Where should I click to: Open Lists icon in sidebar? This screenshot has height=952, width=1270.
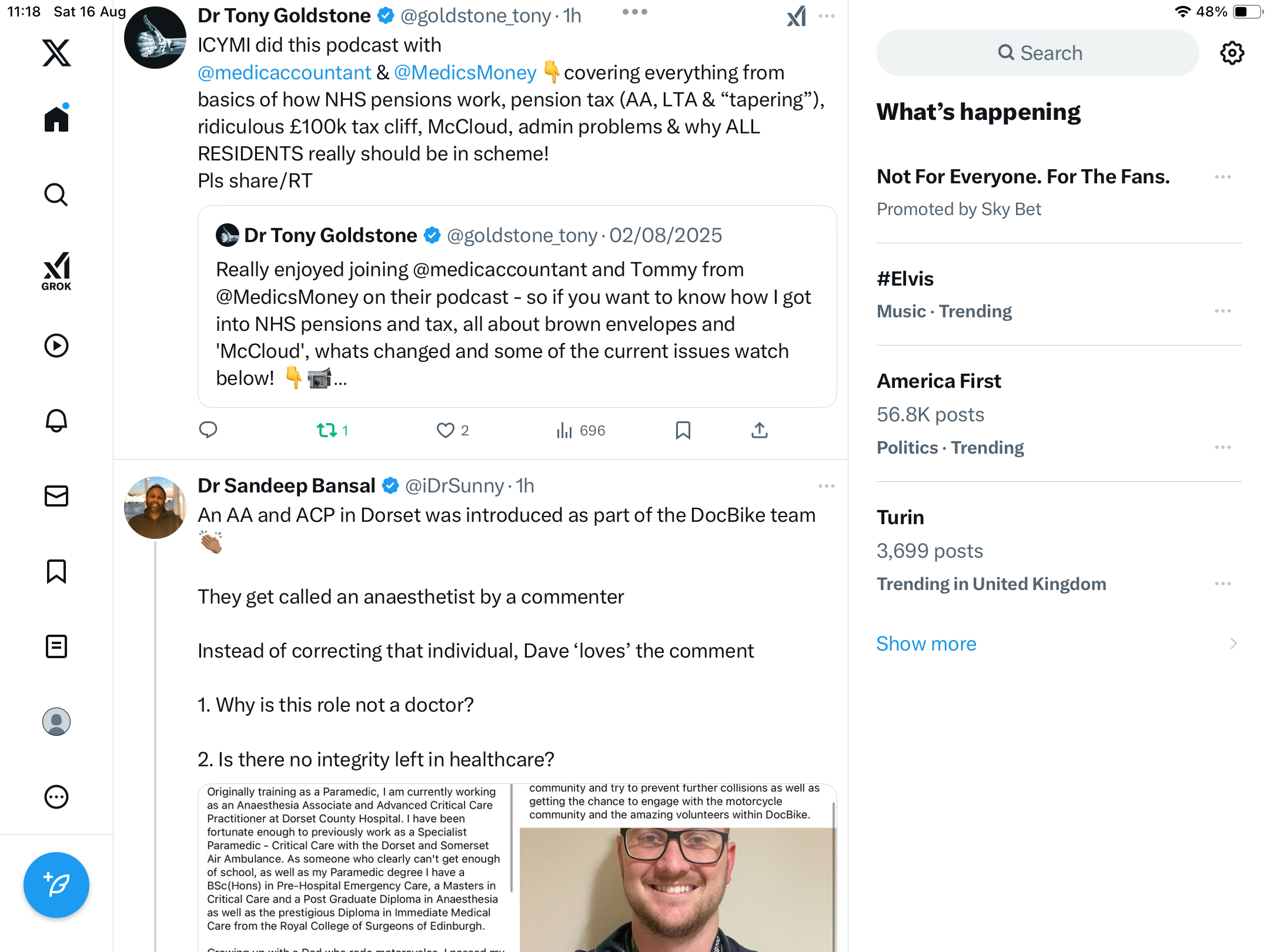coord(56,646)
